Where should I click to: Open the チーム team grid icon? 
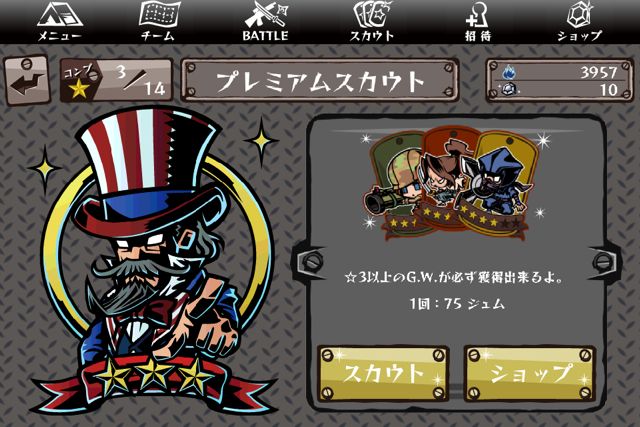tap(159, 21)
